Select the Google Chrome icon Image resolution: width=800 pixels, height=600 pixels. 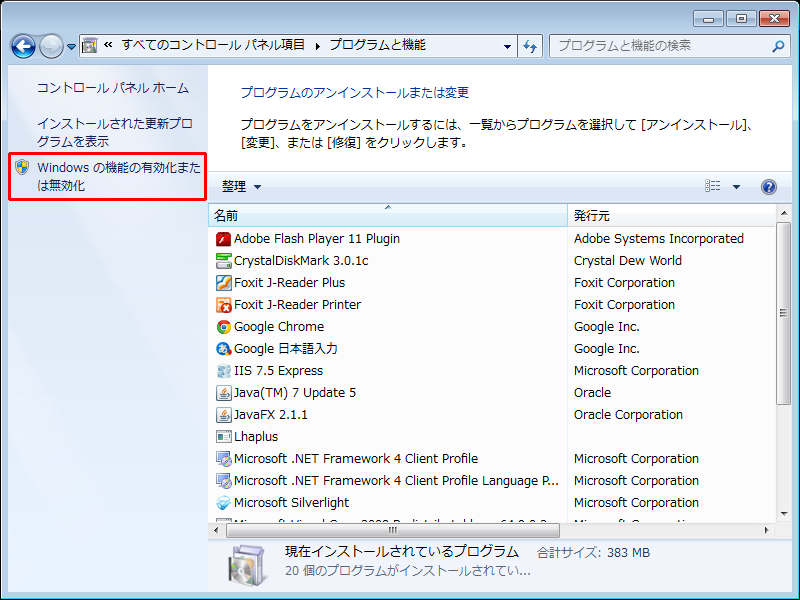tap(223, 327)
